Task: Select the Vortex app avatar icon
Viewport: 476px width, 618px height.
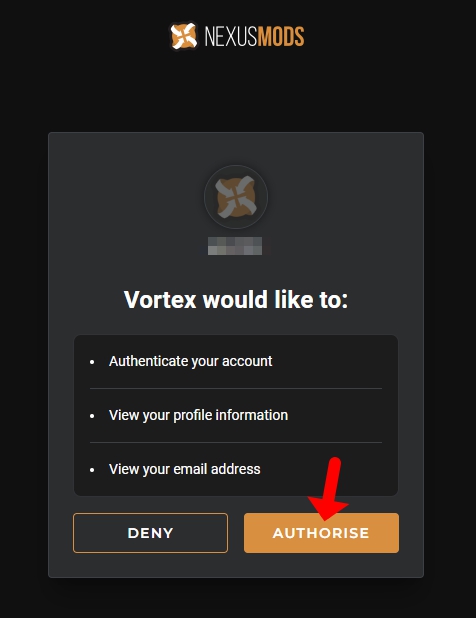Action: pos(236,197)
